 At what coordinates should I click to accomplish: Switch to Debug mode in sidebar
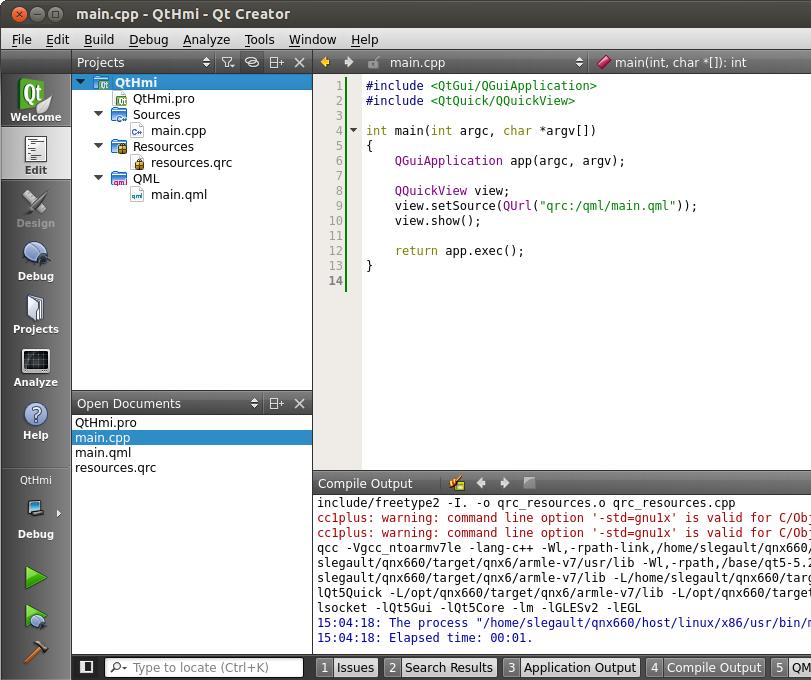36,261
